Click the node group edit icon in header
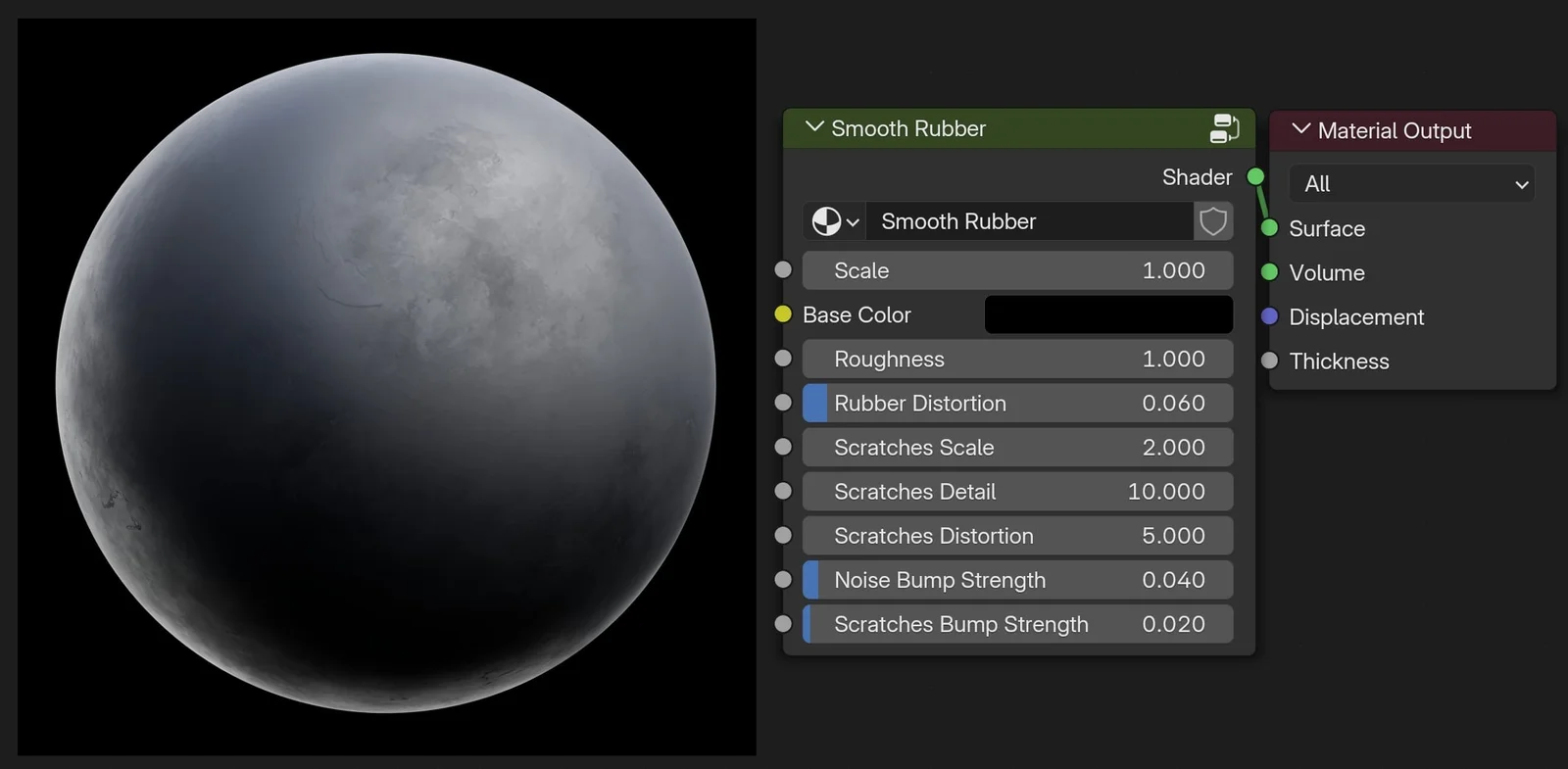The width and height of the screenshot is (1568, 769). tap(1224, 128)
